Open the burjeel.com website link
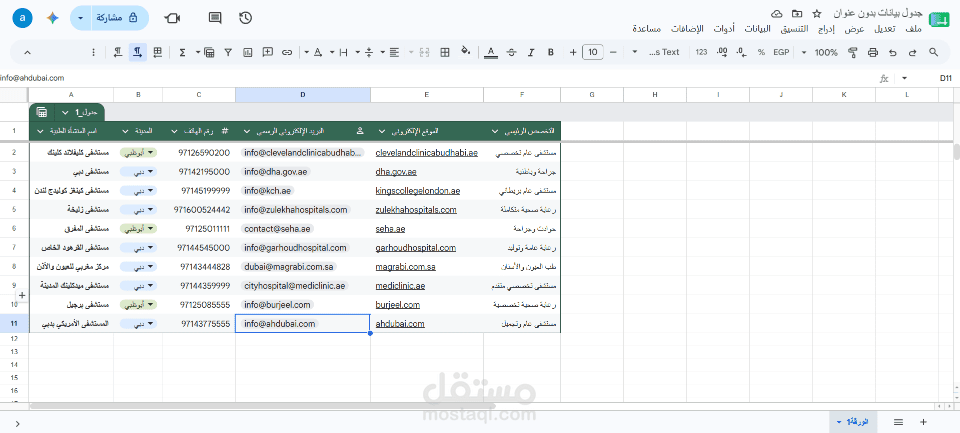 click(397, 304)
